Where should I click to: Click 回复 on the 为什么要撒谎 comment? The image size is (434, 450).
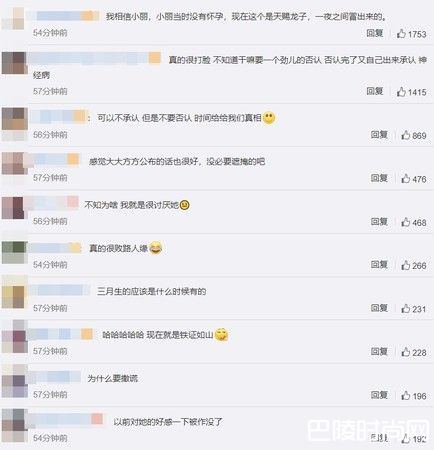379,395
